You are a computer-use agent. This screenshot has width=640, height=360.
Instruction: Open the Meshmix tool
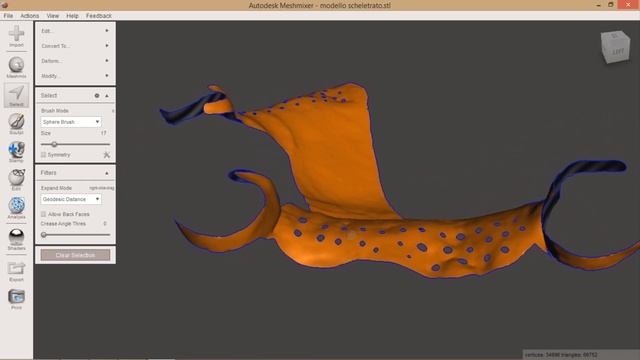[x=16, y=67]
